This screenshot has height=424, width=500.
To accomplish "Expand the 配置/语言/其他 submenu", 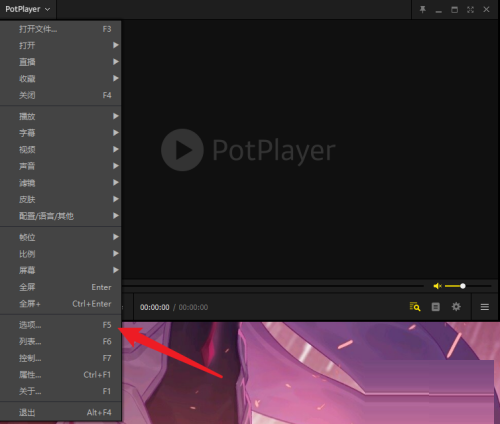I will point(61,216).
